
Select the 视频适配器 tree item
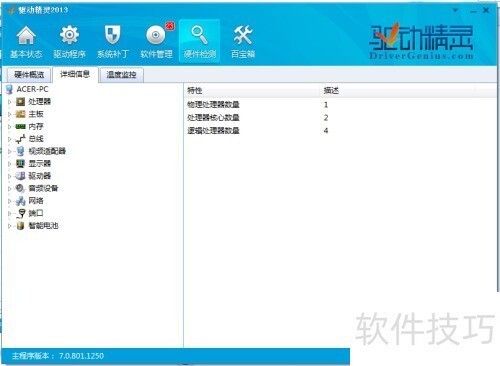click(47, 151)
